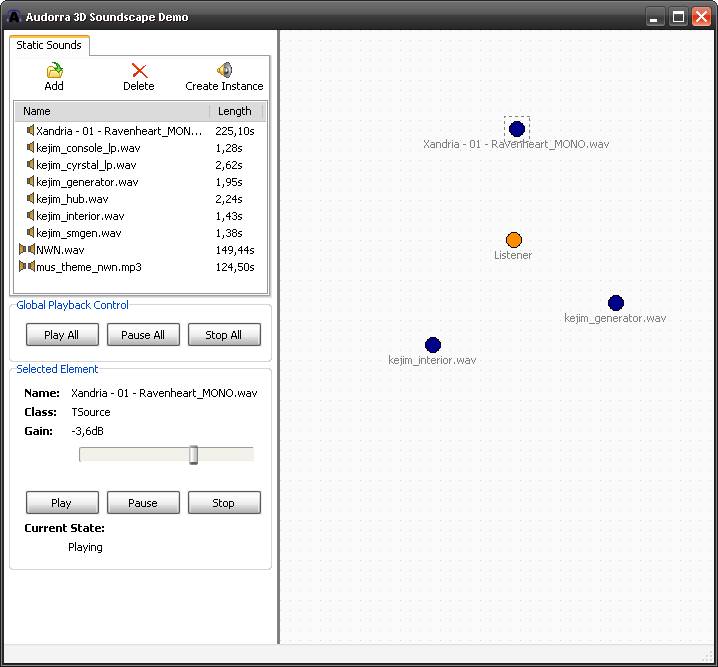
Task: Select the kejim_interior.wav source dot
Action: [432, 345]
